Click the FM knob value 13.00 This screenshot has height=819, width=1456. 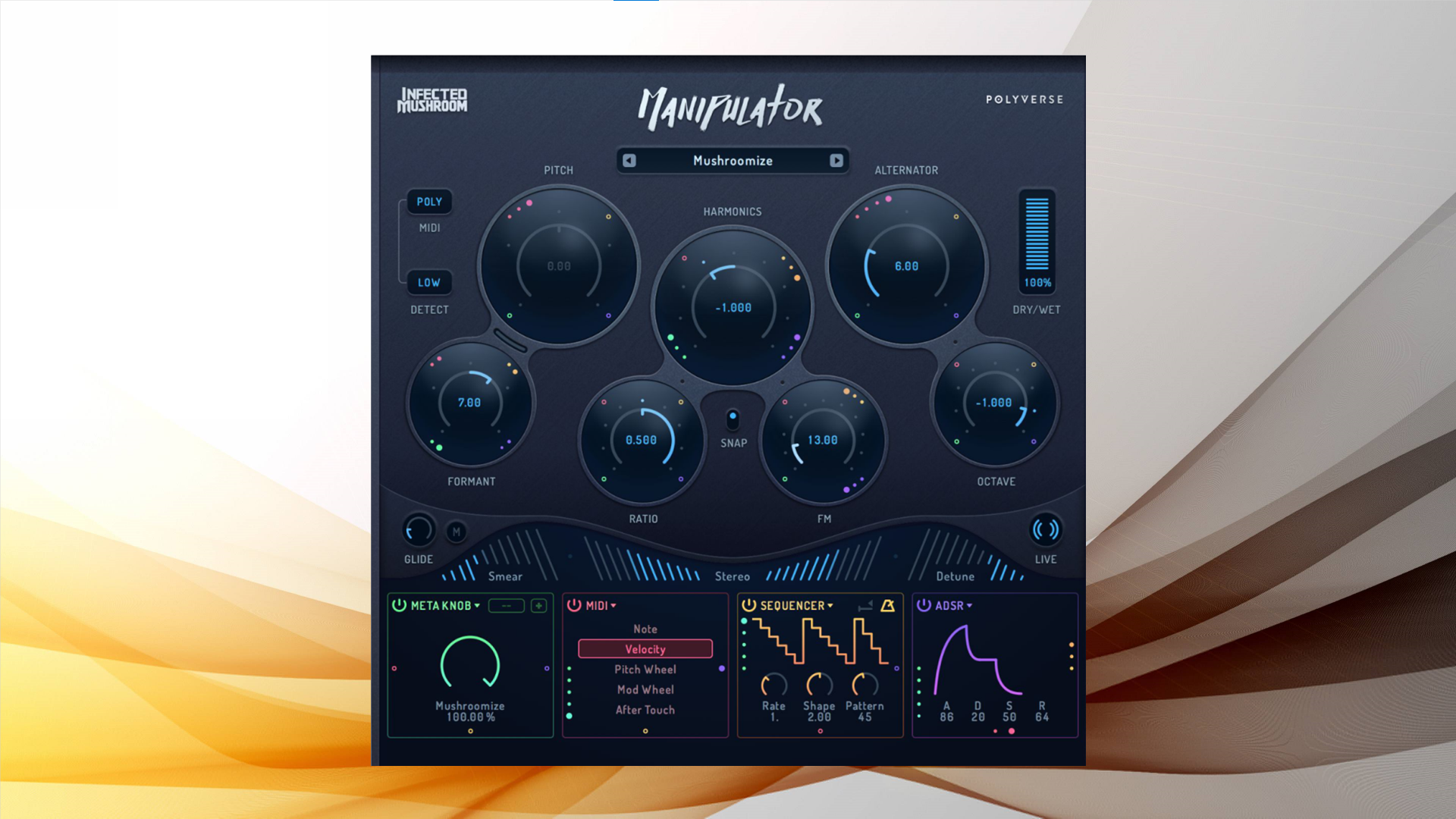[823, 440]
